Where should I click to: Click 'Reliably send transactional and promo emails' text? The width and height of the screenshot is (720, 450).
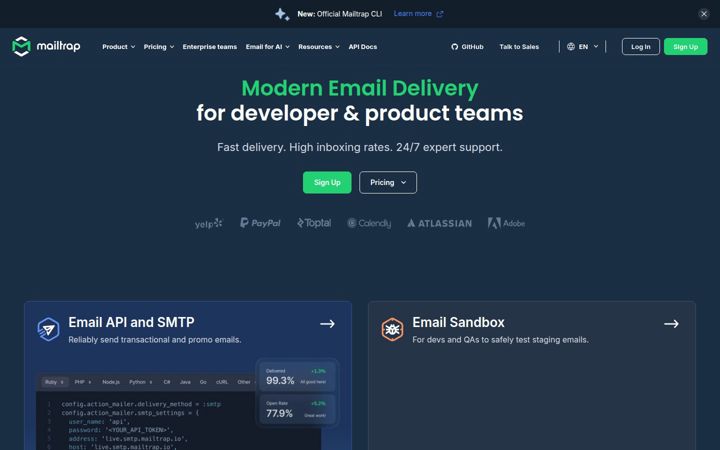(155, 340)
